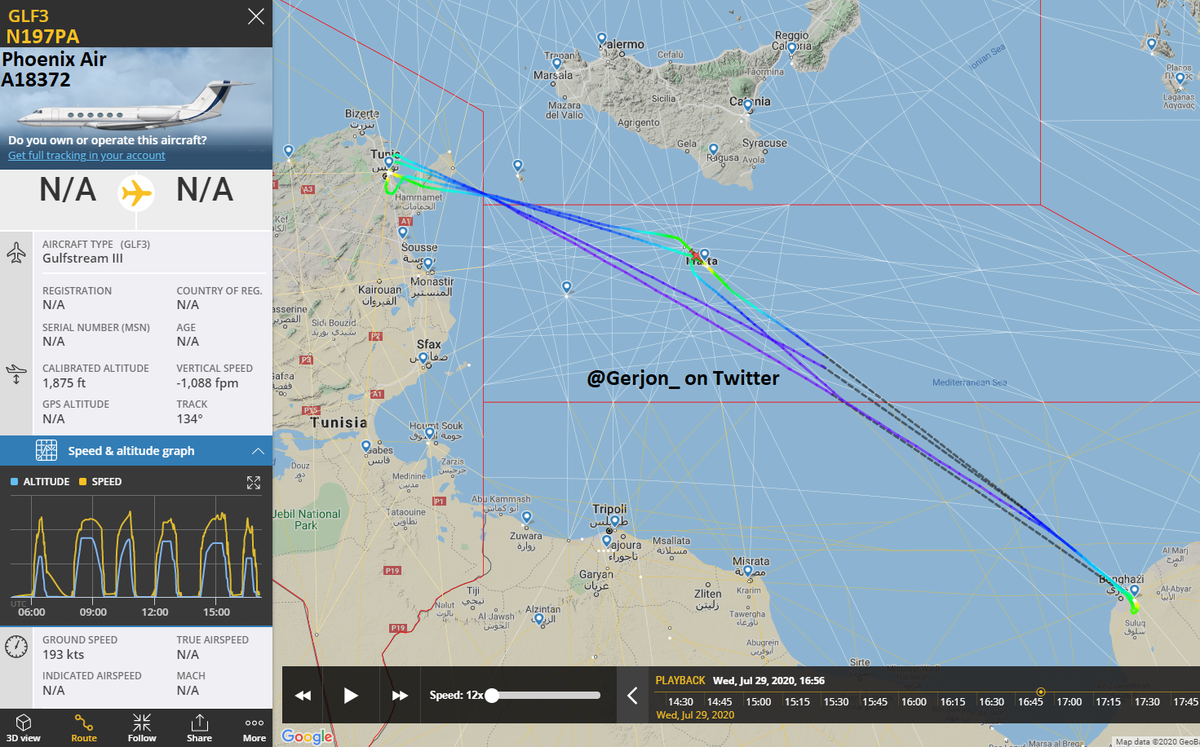The width and height of the screenshot is (1200, 747).
Task: Click the Google logo on map
Action: (307, 737)
